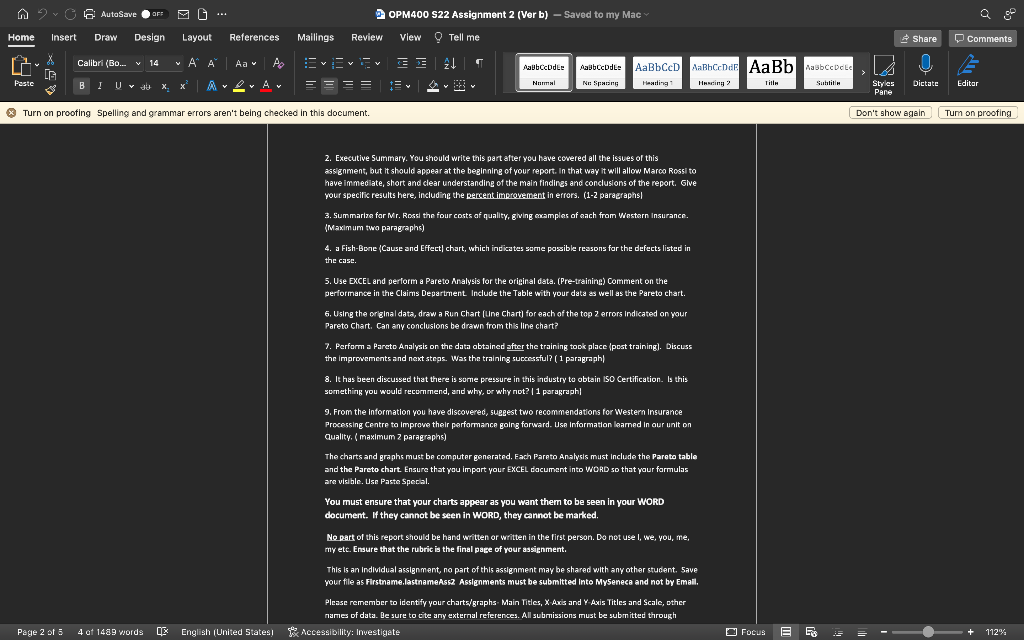Screen dimensions: 1024x640
Task: Switch to Web Layout view
Action: (811, 632)
